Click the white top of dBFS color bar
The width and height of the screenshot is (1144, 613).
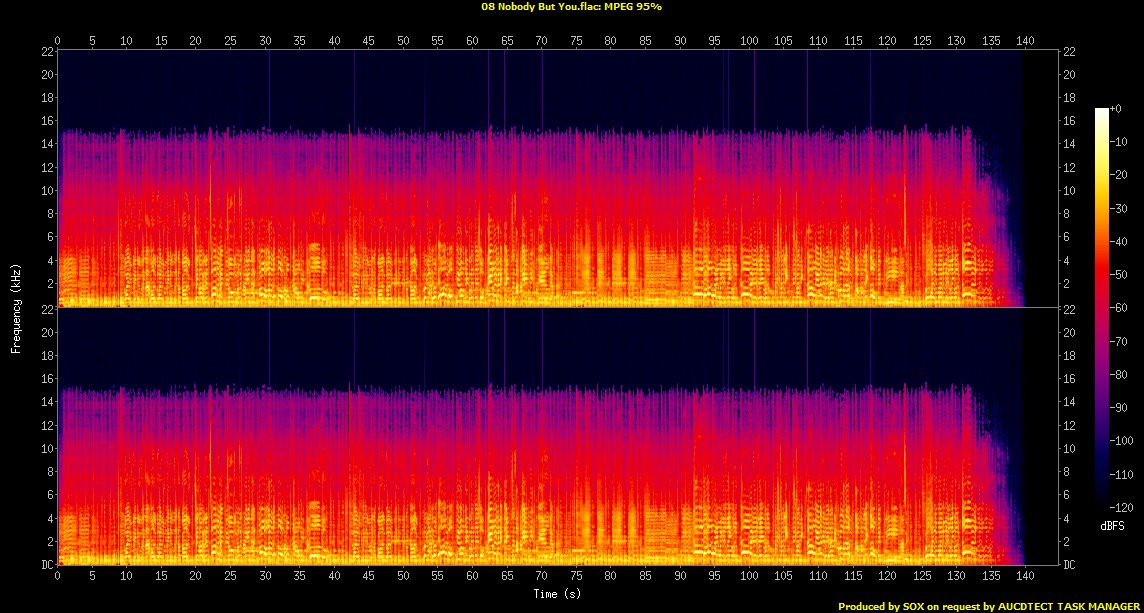1102,111
